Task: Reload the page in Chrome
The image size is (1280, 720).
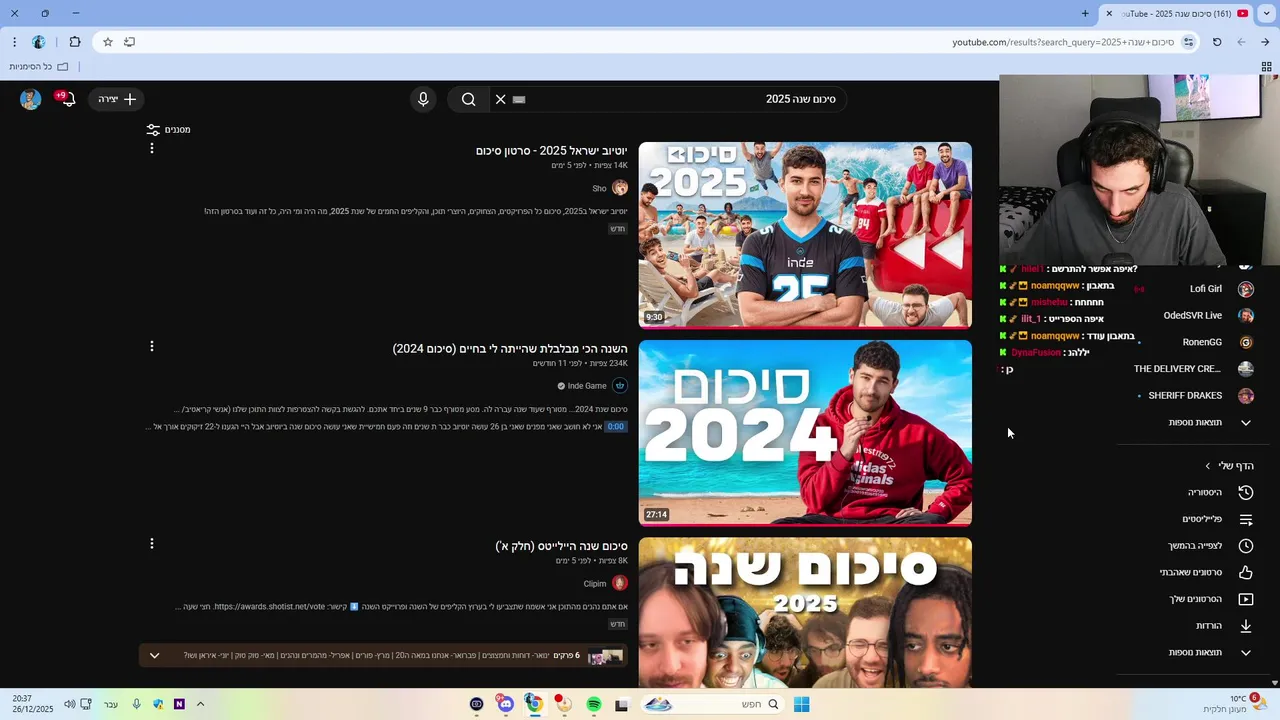Action: (x=1217, y=42)
